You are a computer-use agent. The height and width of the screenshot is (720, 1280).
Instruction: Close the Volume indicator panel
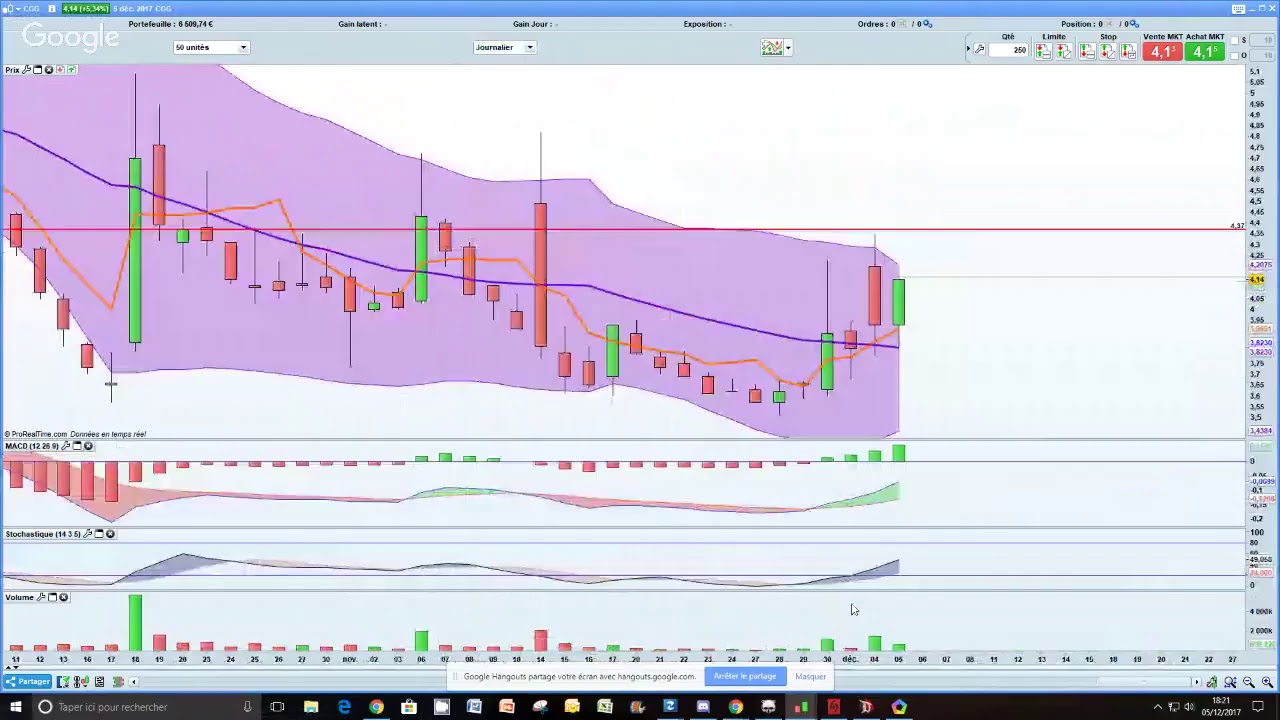pyautogui.click(x=63, y=597)
